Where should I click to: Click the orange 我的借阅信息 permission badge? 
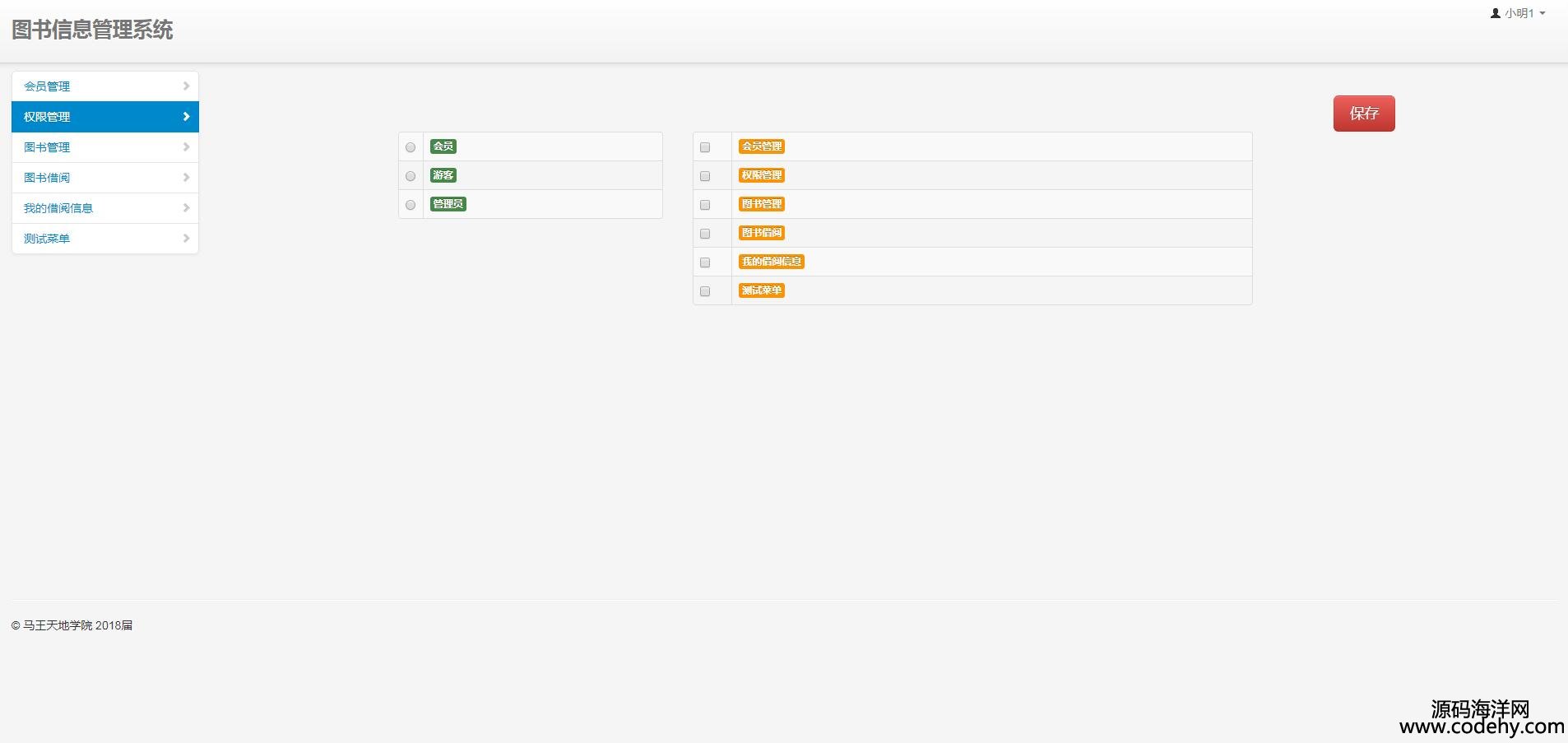tap(771, 262)
